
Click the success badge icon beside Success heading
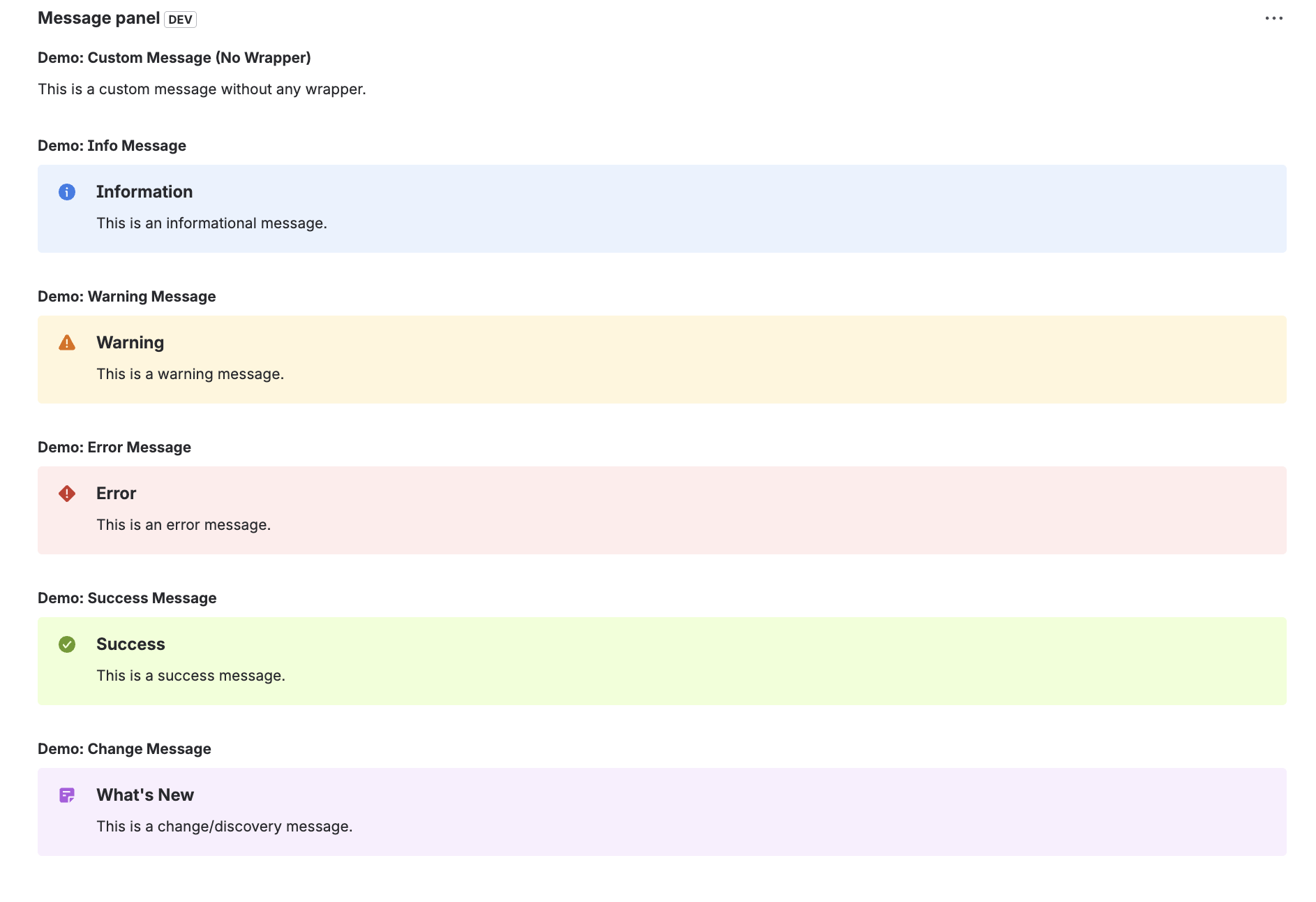[67, 644]
